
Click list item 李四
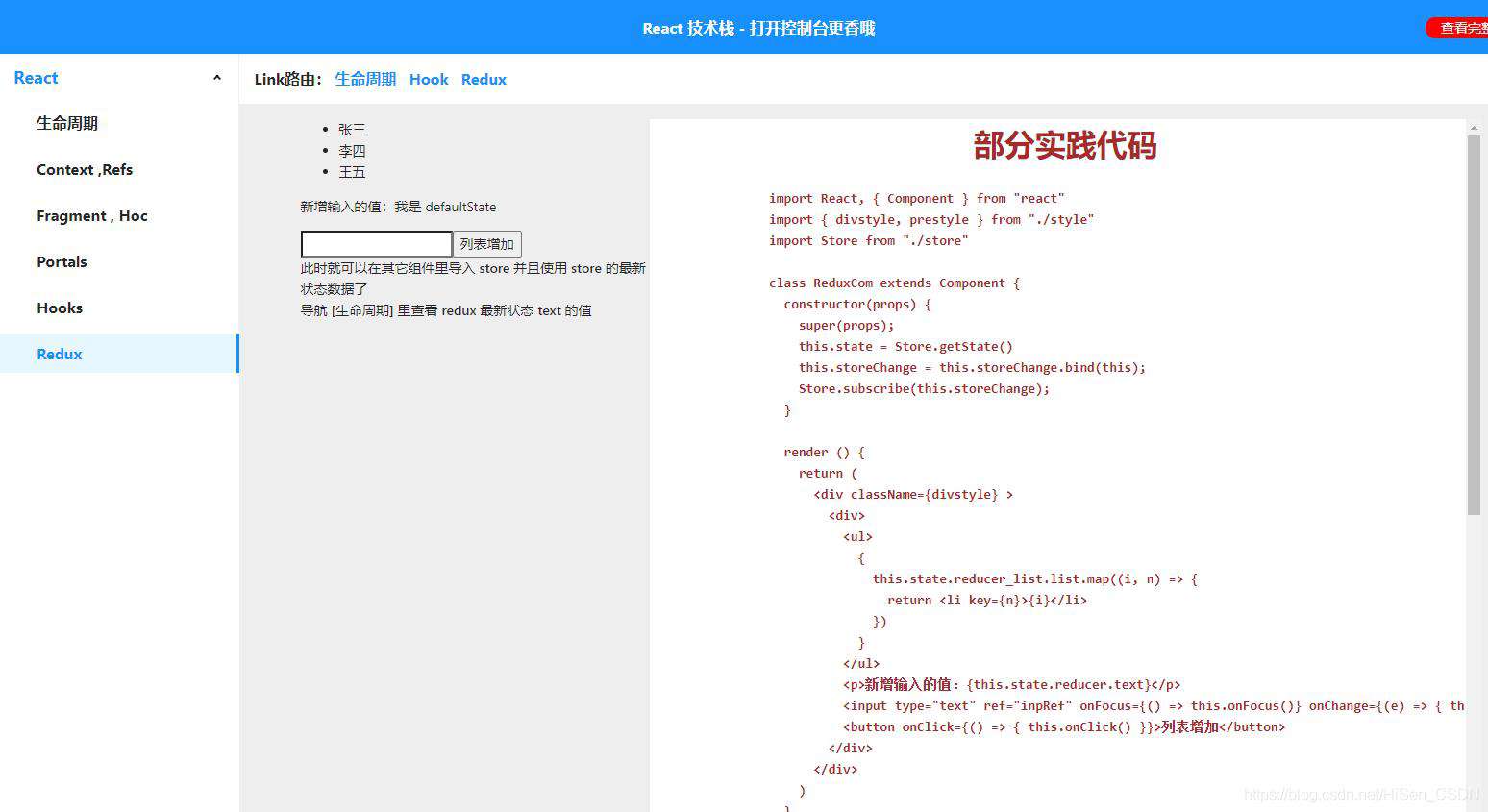tap(352, 151)
